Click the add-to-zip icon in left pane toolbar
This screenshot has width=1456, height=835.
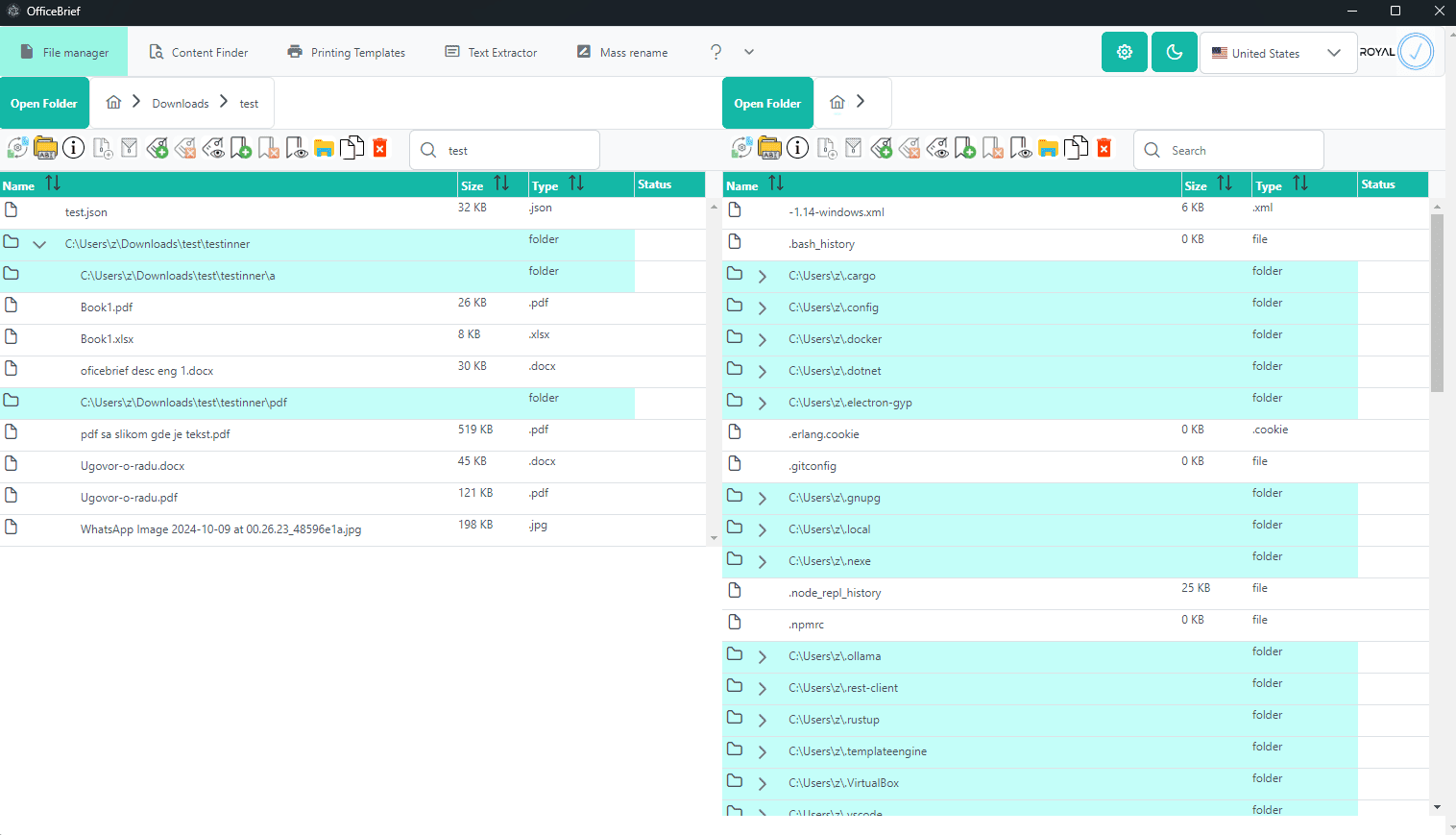tap(102, 148)
